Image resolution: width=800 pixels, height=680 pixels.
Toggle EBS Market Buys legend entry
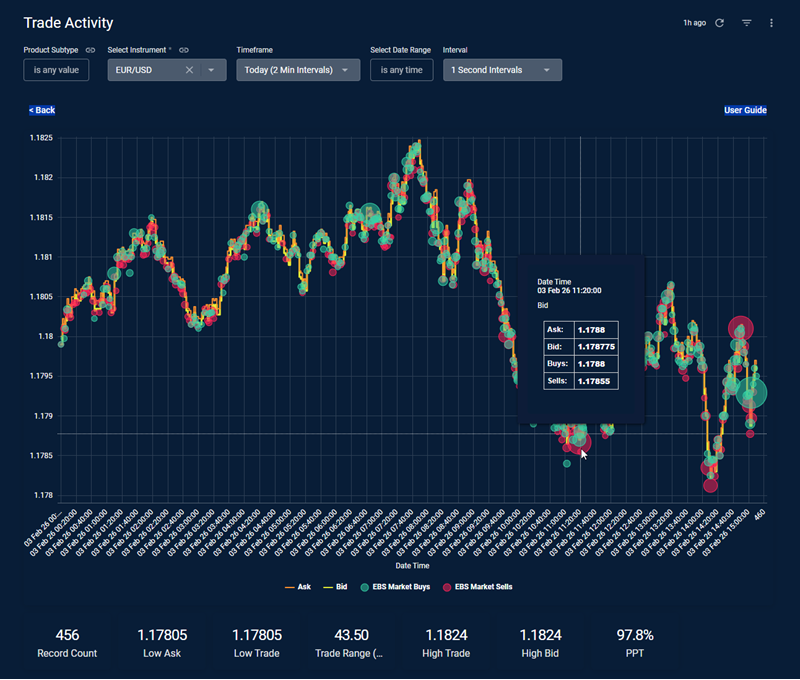coord(395,587)
